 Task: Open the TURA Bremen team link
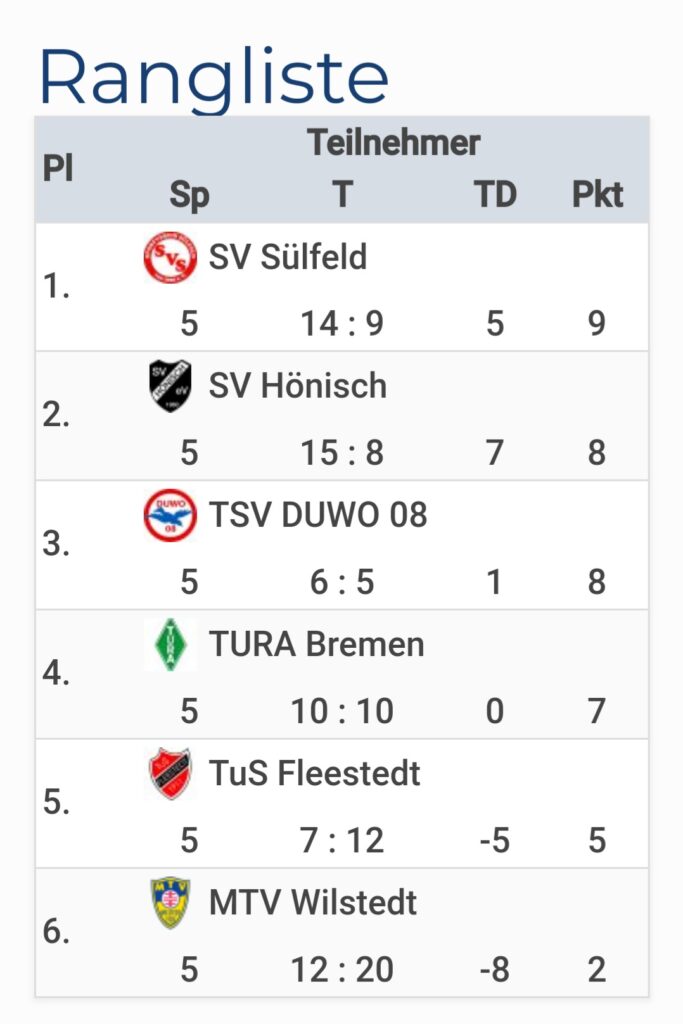click(x=317, y=644)
